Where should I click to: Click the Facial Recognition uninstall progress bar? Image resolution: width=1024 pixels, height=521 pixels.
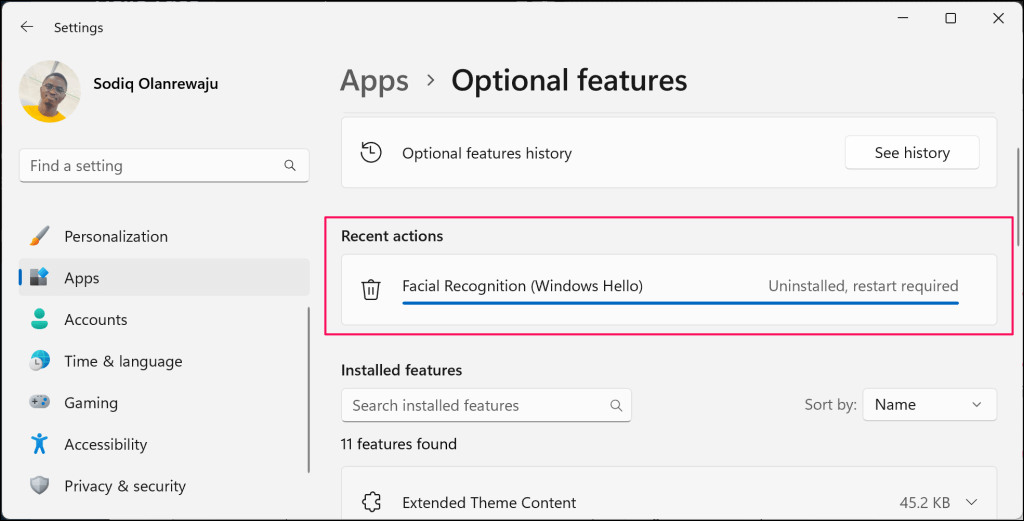680,301
